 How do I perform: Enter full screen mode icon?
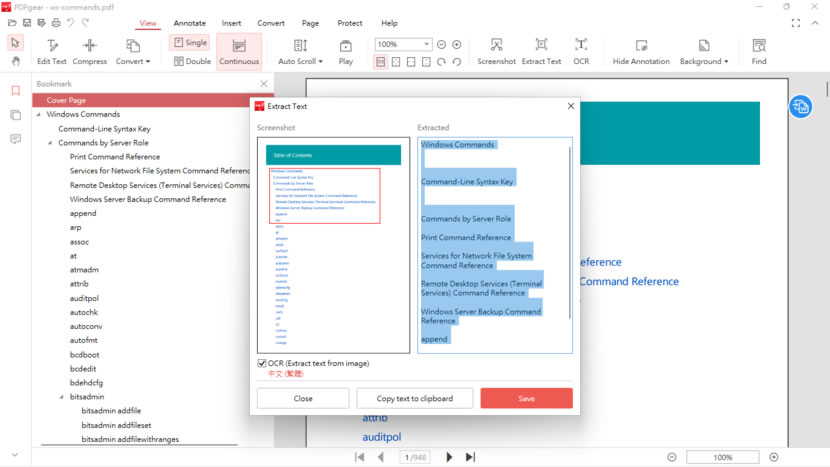click(x=796, y=23)
